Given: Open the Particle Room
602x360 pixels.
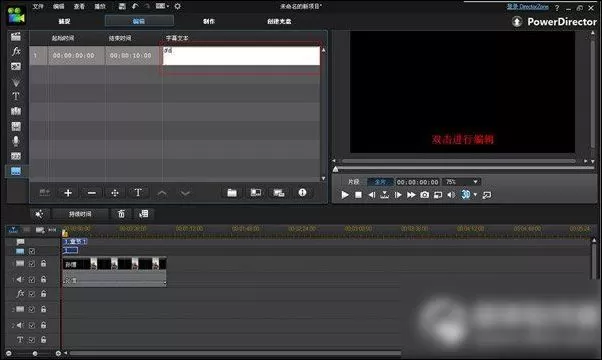Looking at the screenshot, I should pos(16,82).
